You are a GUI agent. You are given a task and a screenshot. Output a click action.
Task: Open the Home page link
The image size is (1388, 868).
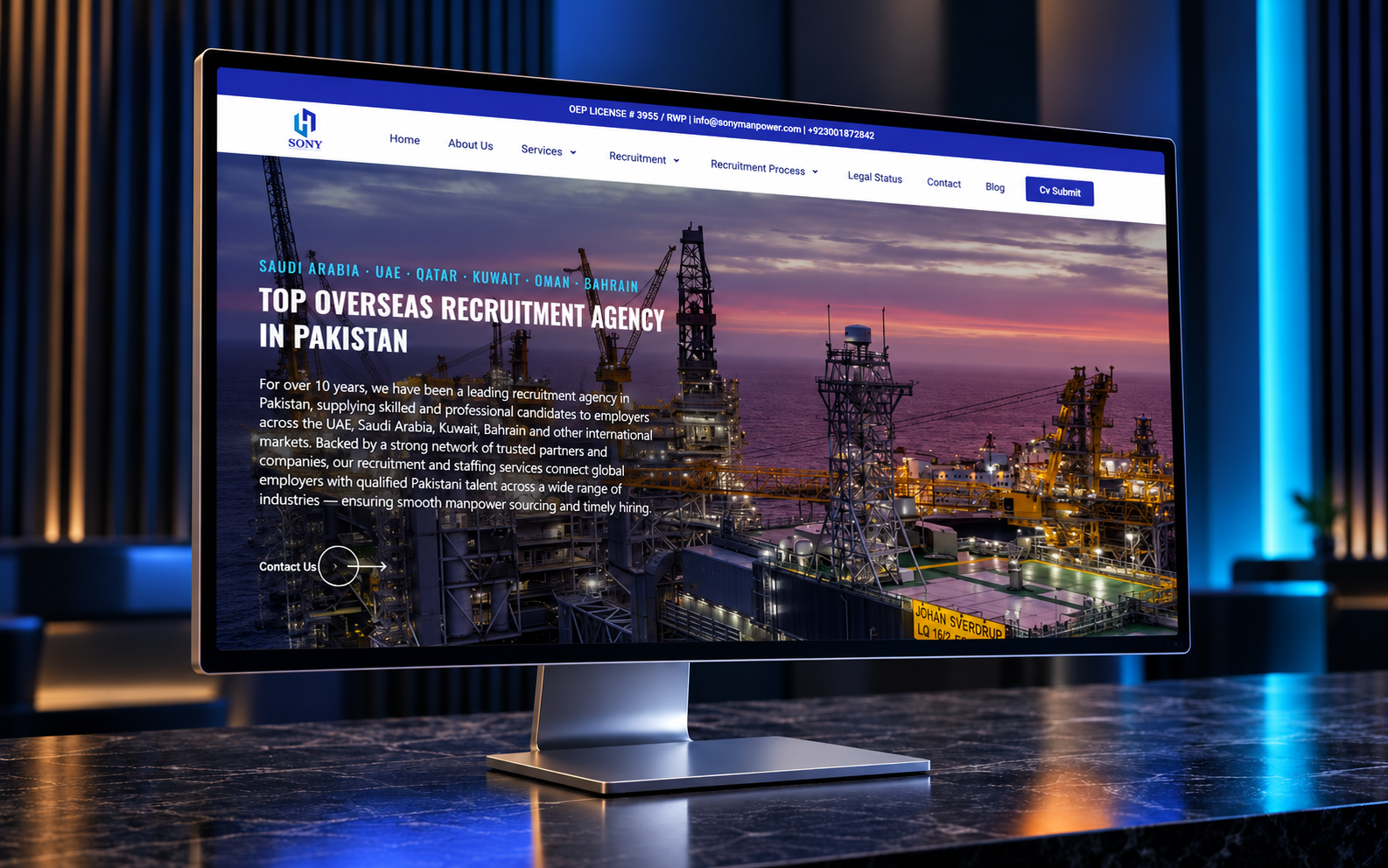click(x=404, y=139)
